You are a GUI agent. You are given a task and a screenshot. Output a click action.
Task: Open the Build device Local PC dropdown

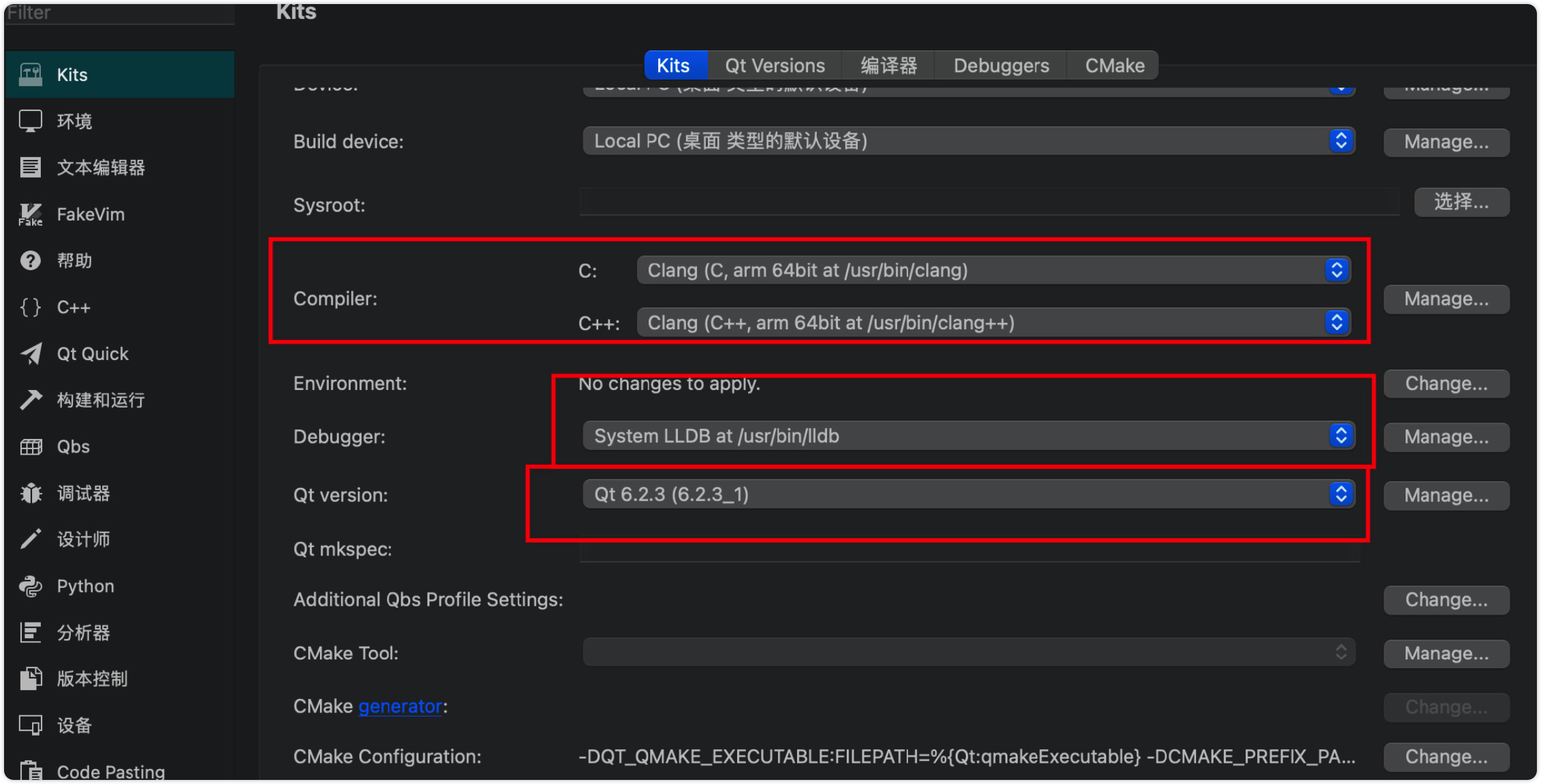tap(968, 142)
